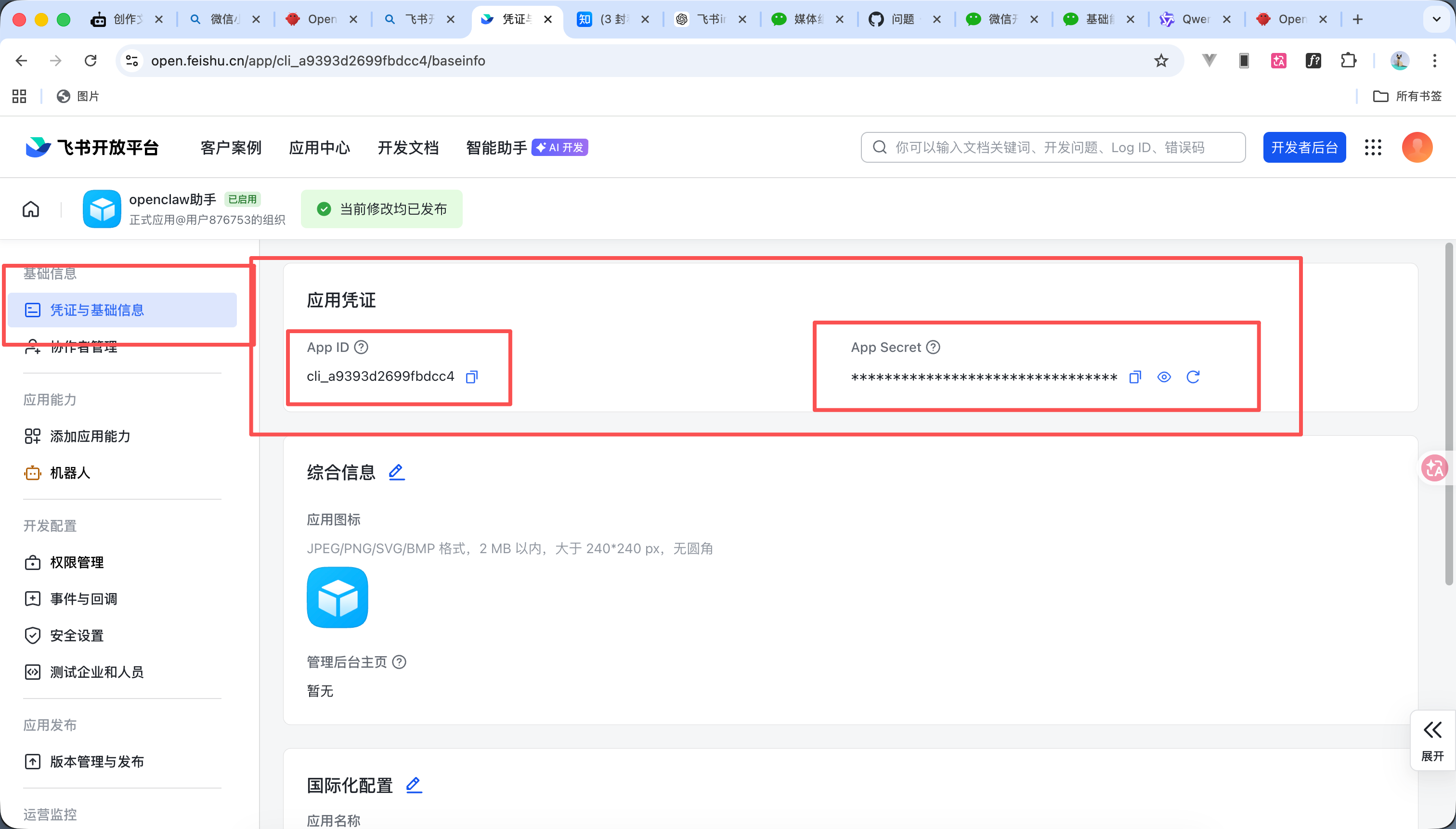Open the browser tab list dropdown
This screenshot has height=829, width=1456.
coord(1436,19)
